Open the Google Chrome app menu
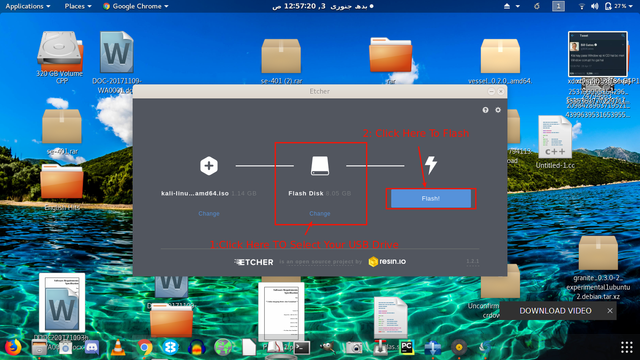The width and height of the screenshot is (640, 360). point(136,6)
